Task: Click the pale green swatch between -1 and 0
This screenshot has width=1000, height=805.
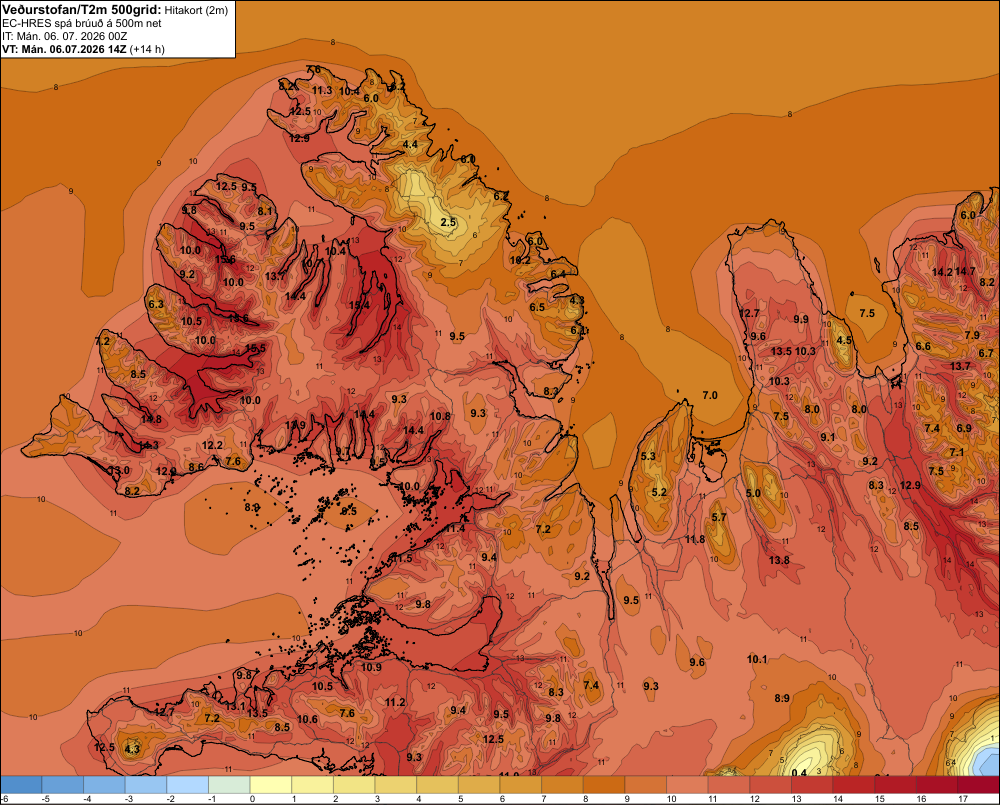Action: [x=229, y=785]
